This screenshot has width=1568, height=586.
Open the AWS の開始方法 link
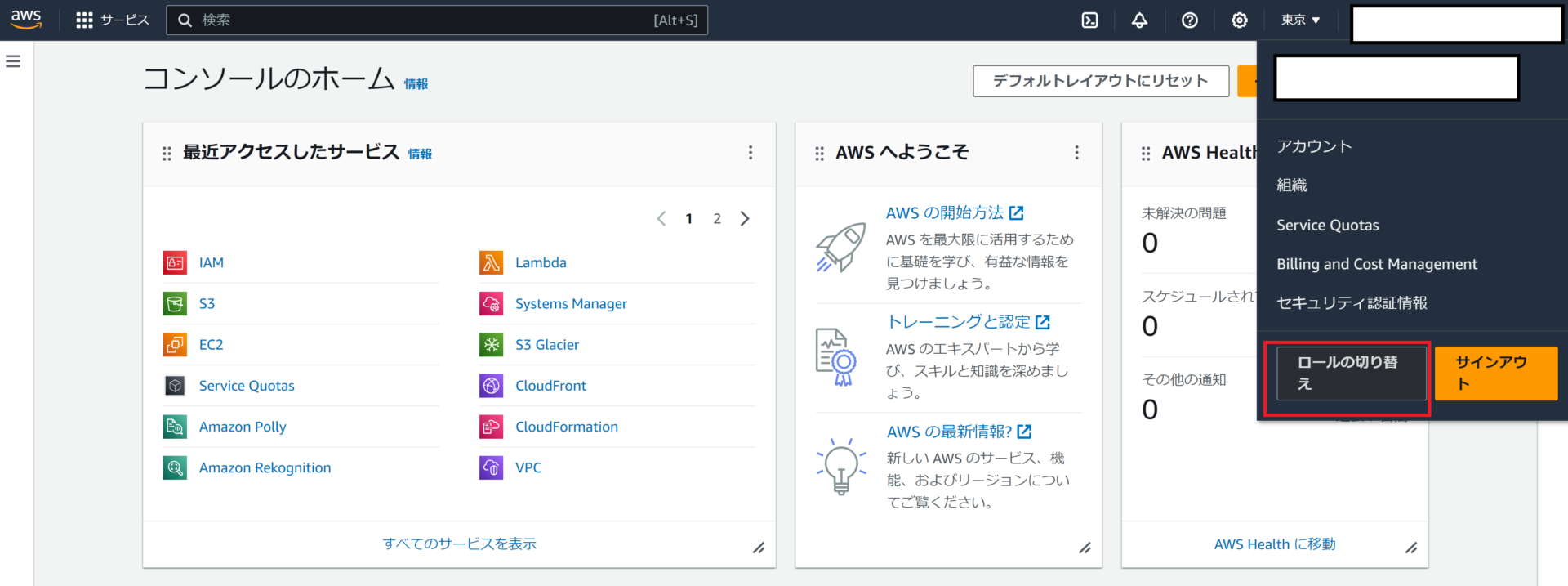[955, 212]
